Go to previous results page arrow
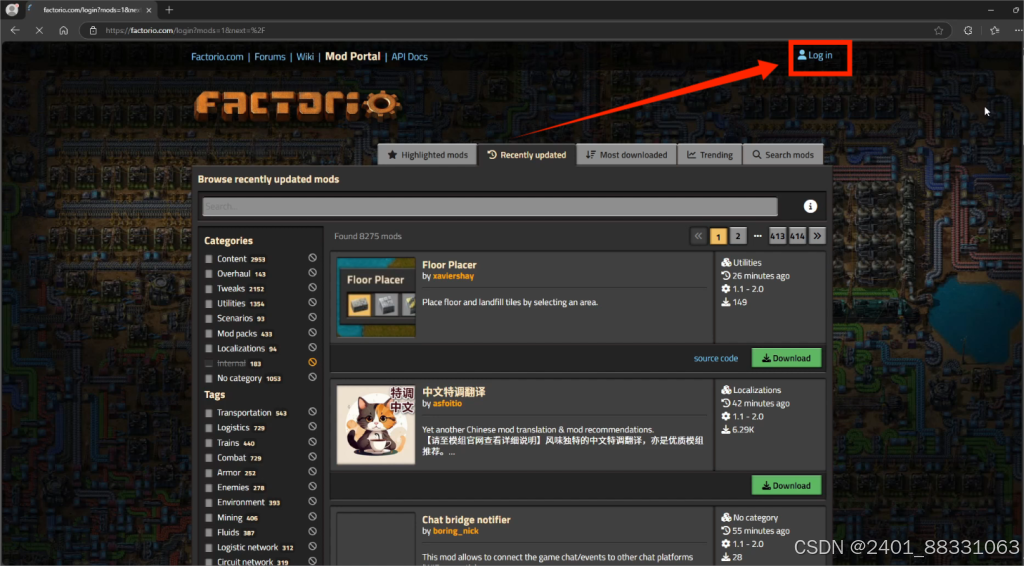The image size is (1024, 566). click(698, 236)
